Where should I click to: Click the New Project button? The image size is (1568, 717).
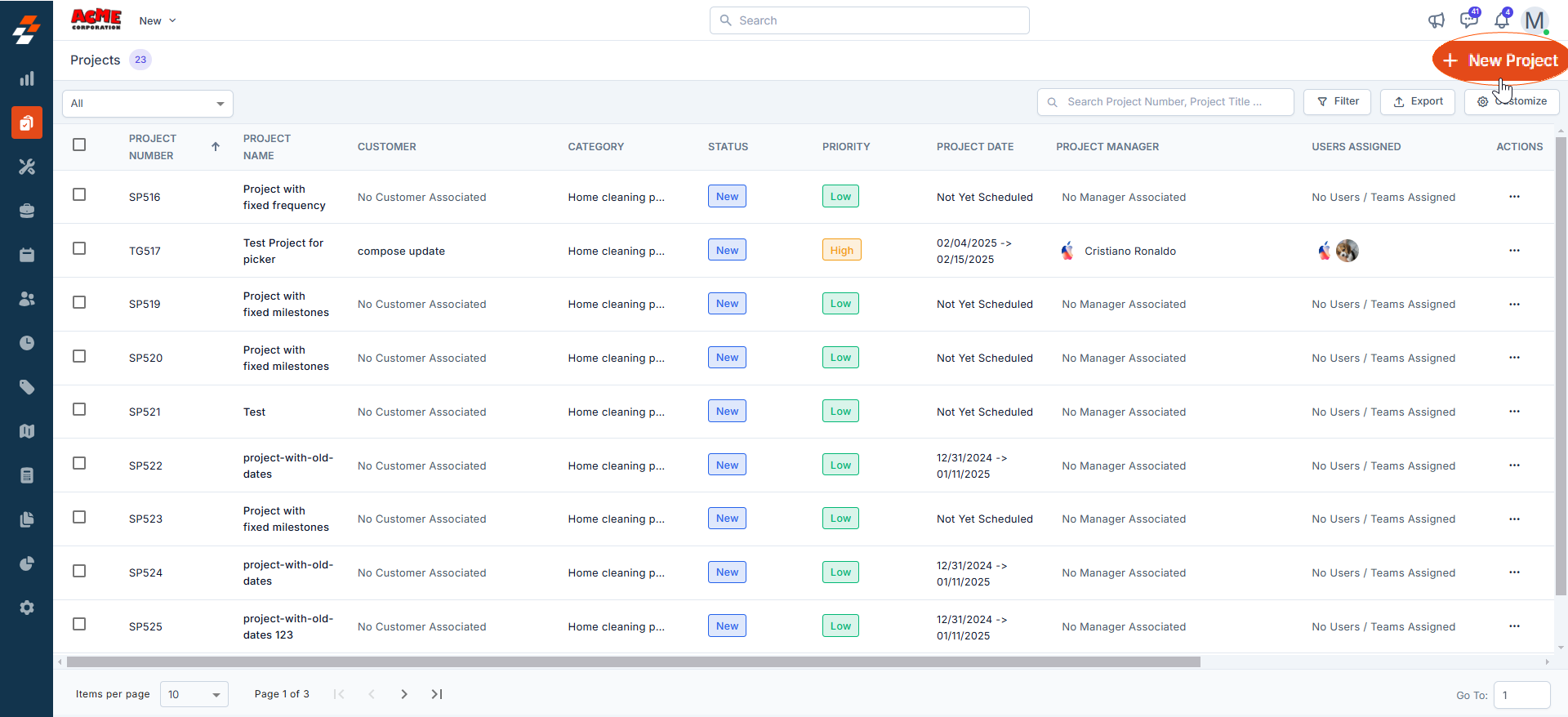point(1501,60)
